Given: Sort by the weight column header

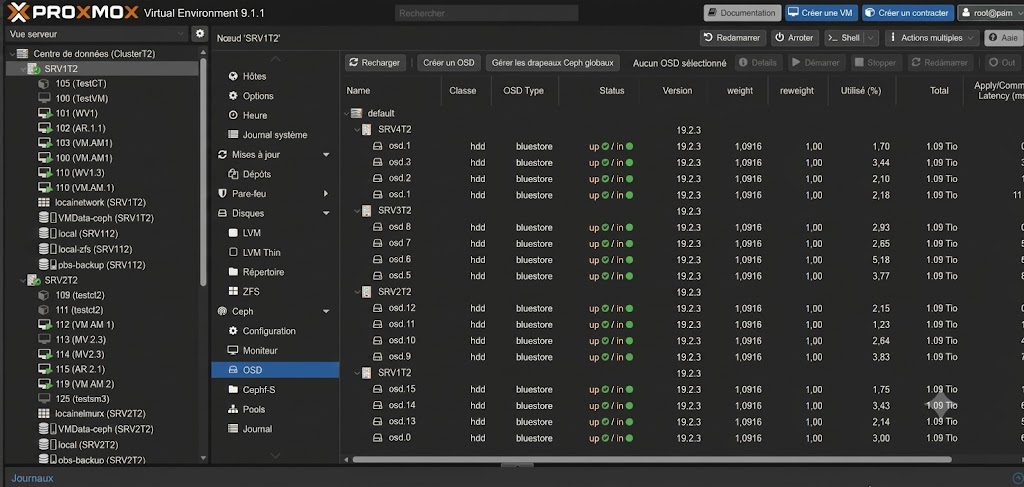Looking at the screenshot, I should point(739,91).
